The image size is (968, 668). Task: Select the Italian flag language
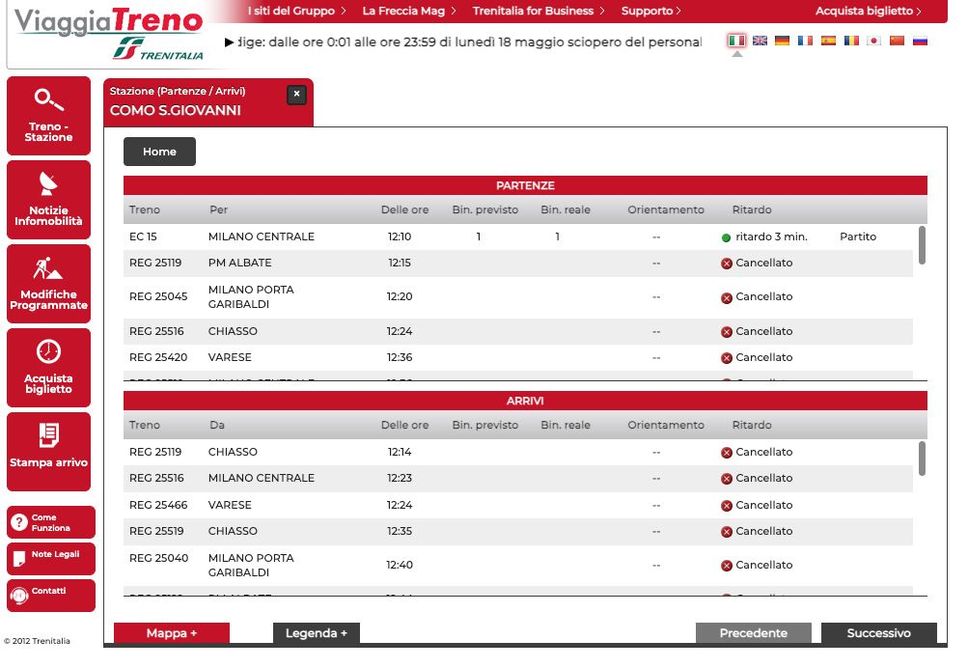(736, 41)
